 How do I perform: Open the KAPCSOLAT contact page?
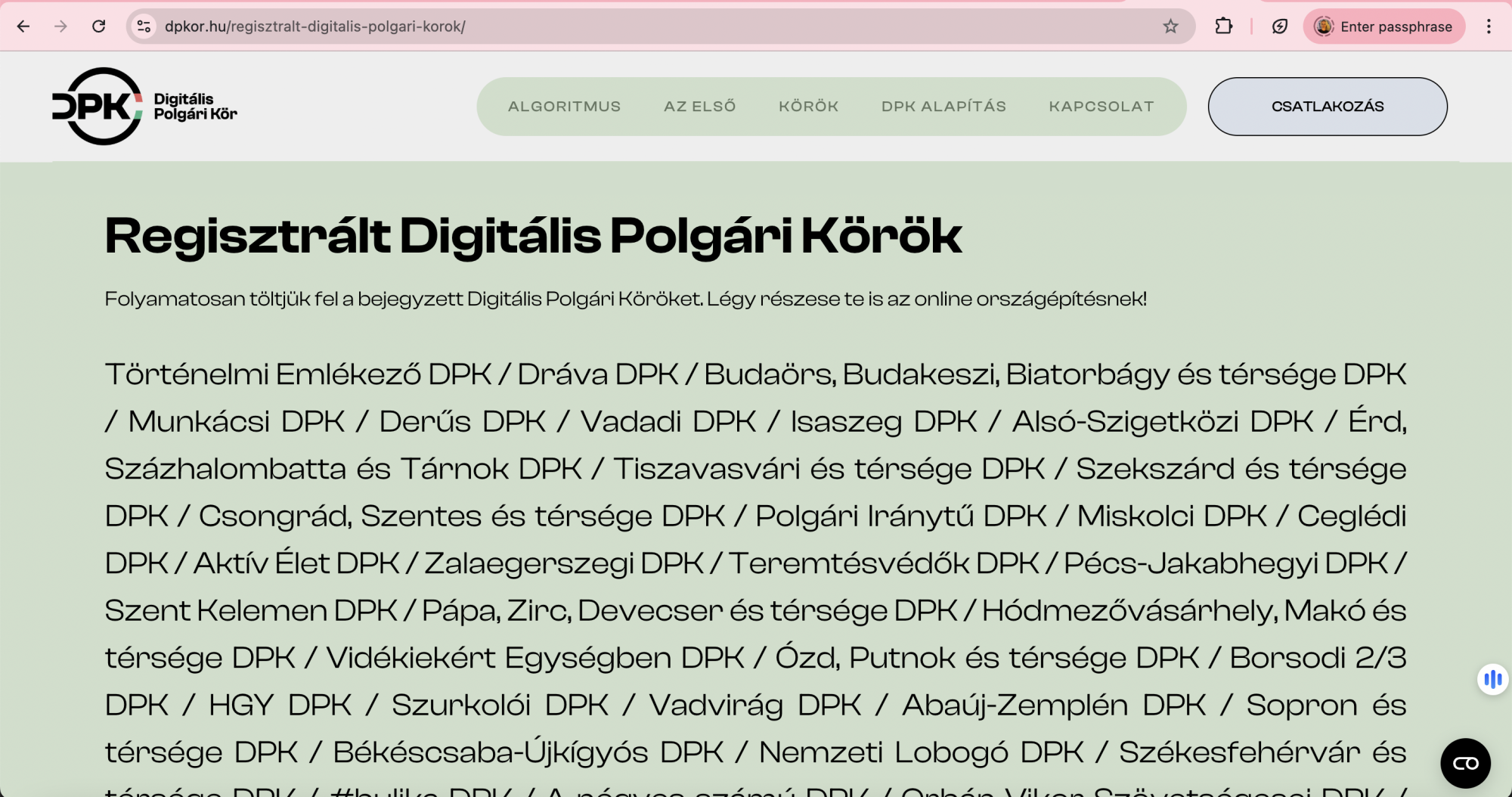coord(1101,107)
